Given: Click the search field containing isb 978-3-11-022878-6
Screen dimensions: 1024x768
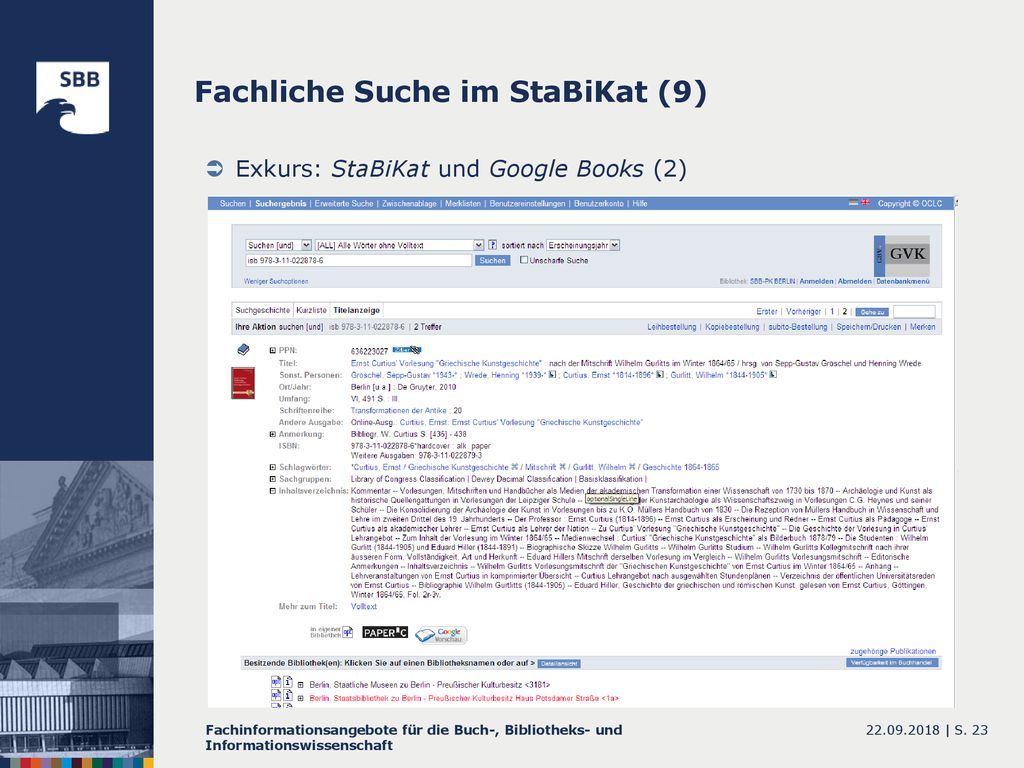Looking at the screenshot, I should tap(359, 261).
